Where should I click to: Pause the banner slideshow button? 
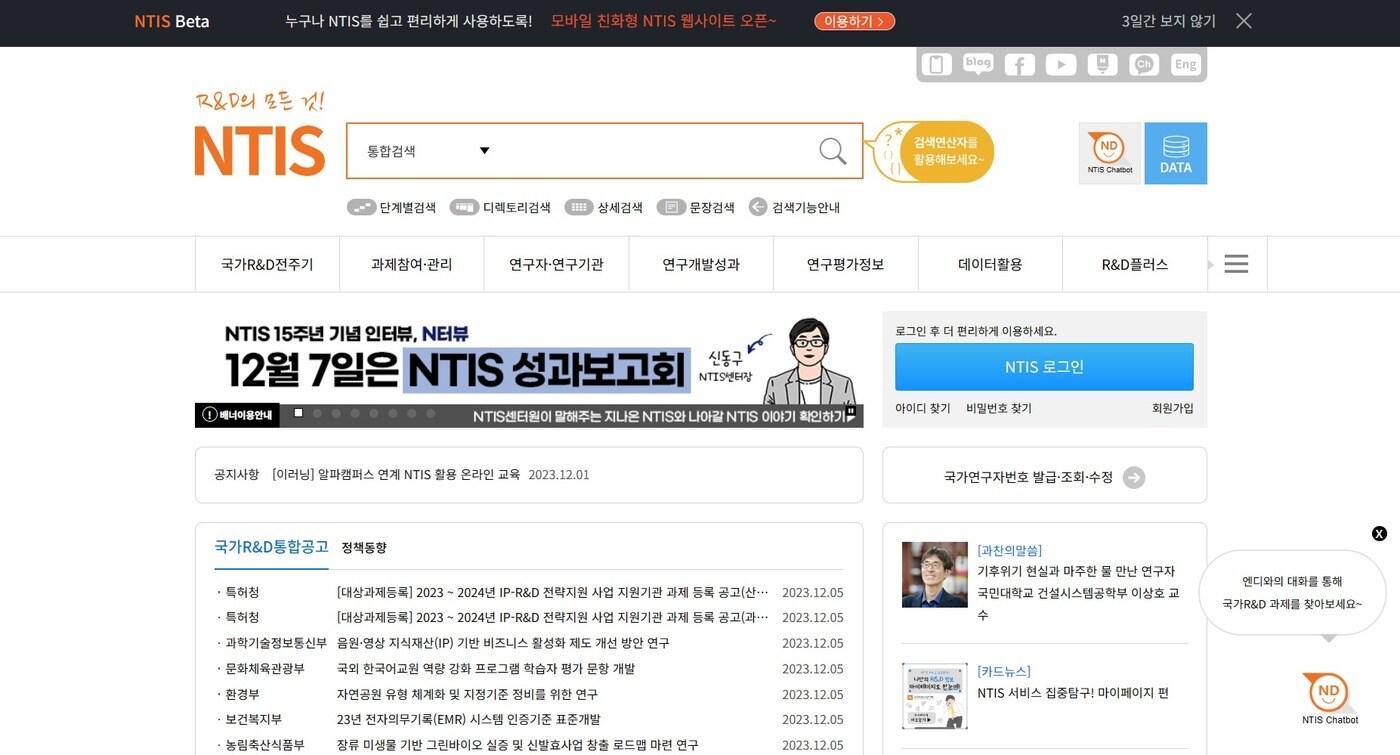(851, 411)
